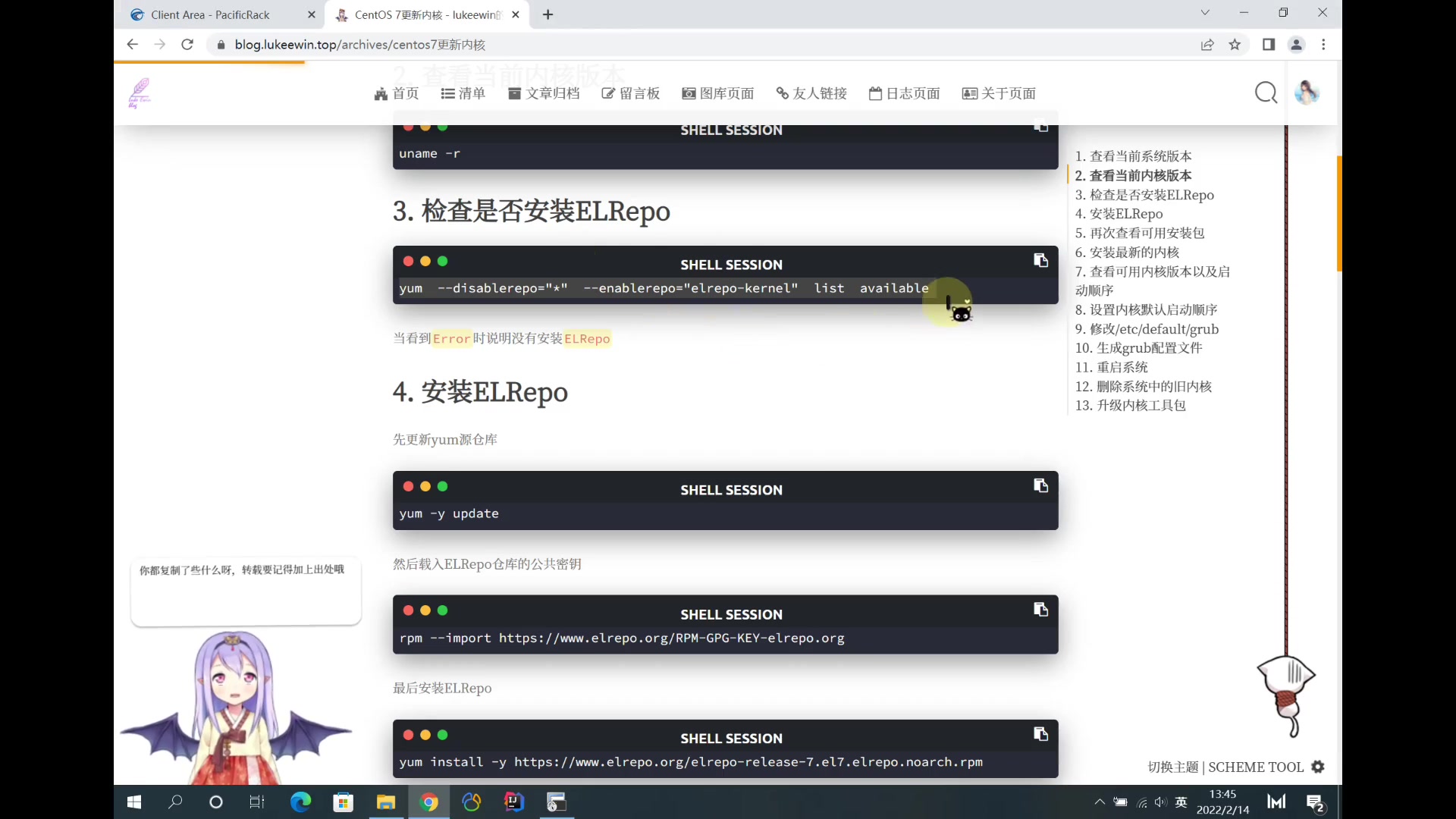Open the 留言板 nav item
Image resolution: width=1456 pixels, height=819 pixels.
[631, 93]
